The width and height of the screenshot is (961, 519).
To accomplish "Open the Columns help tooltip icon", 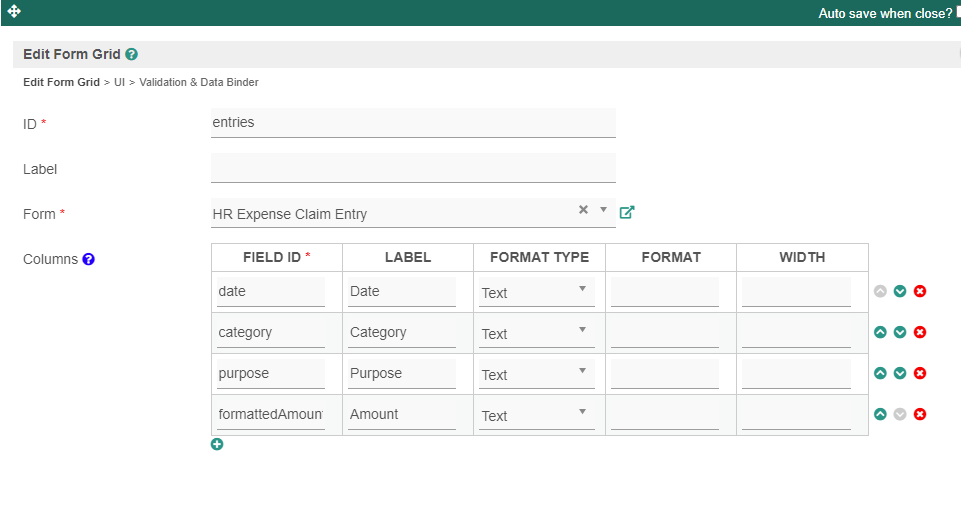I will pyautogui.click(x=89, y=259).
